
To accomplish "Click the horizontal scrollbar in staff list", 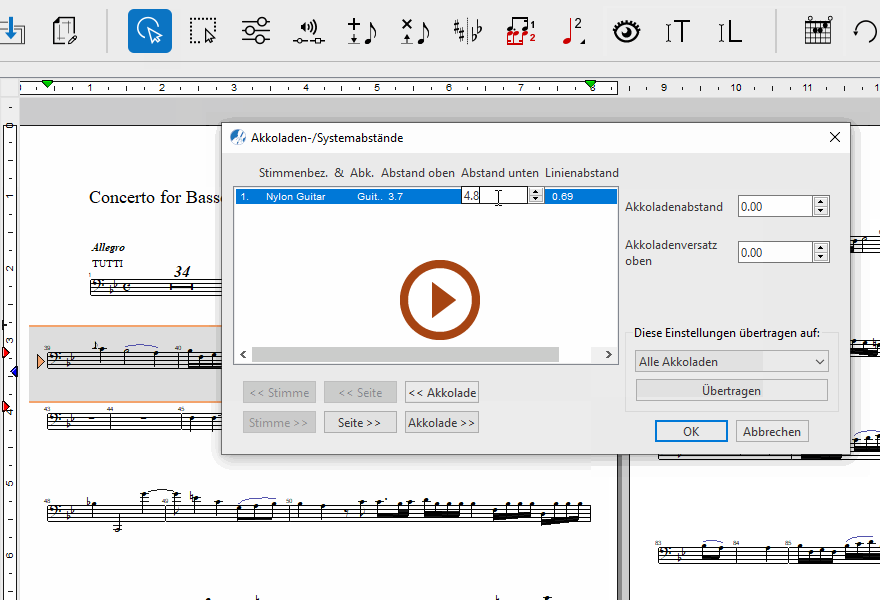I will (405, 355).
